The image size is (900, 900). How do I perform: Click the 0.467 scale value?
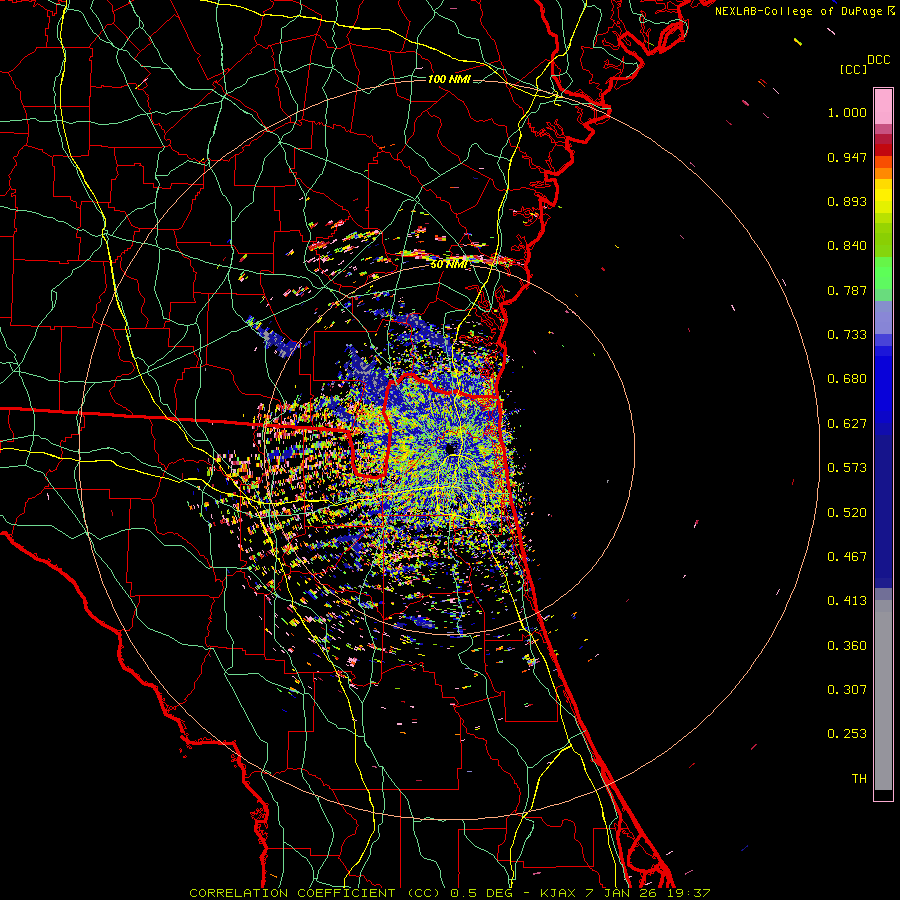[847, 557]
